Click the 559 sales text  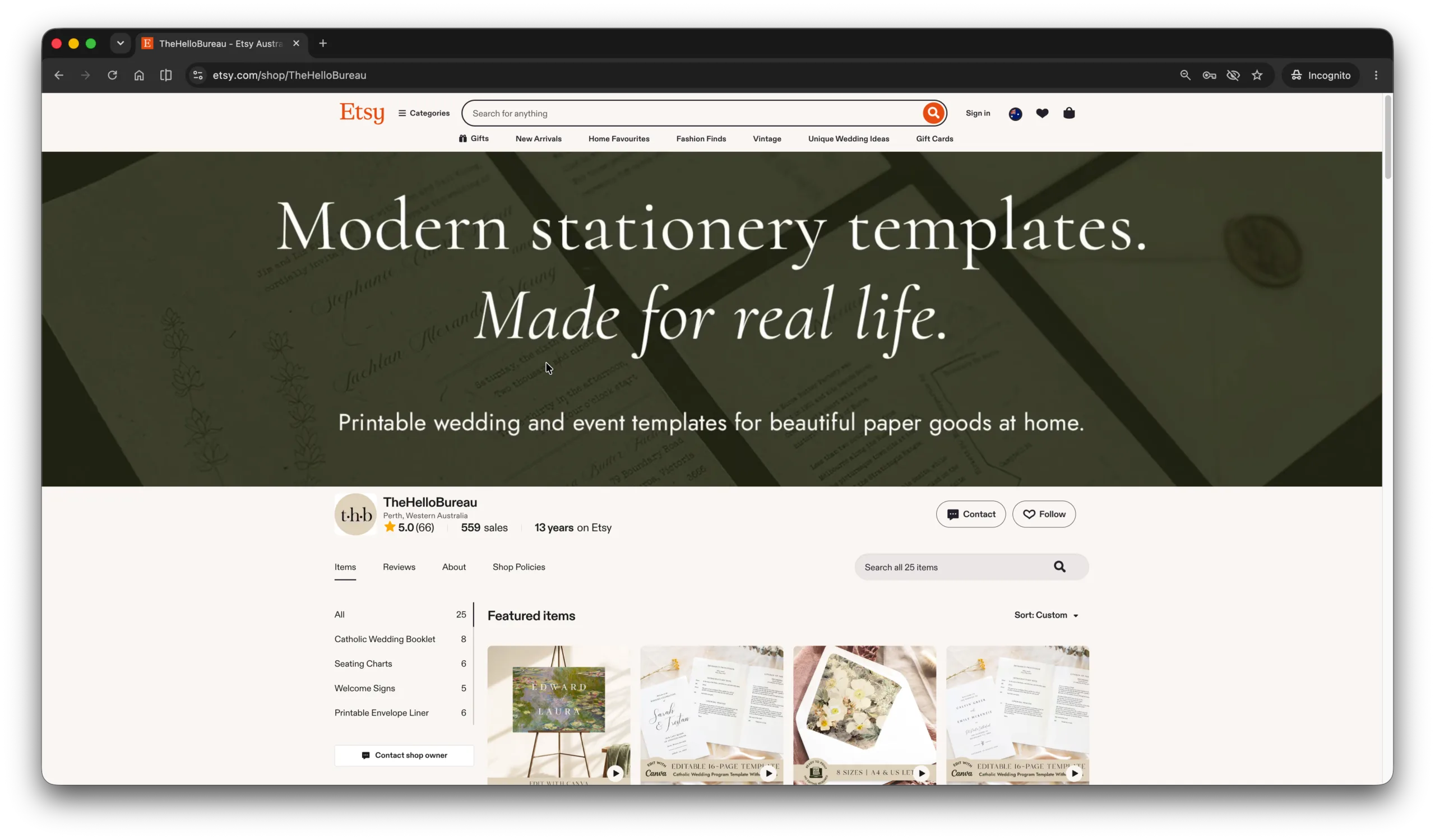click(484, 527)
